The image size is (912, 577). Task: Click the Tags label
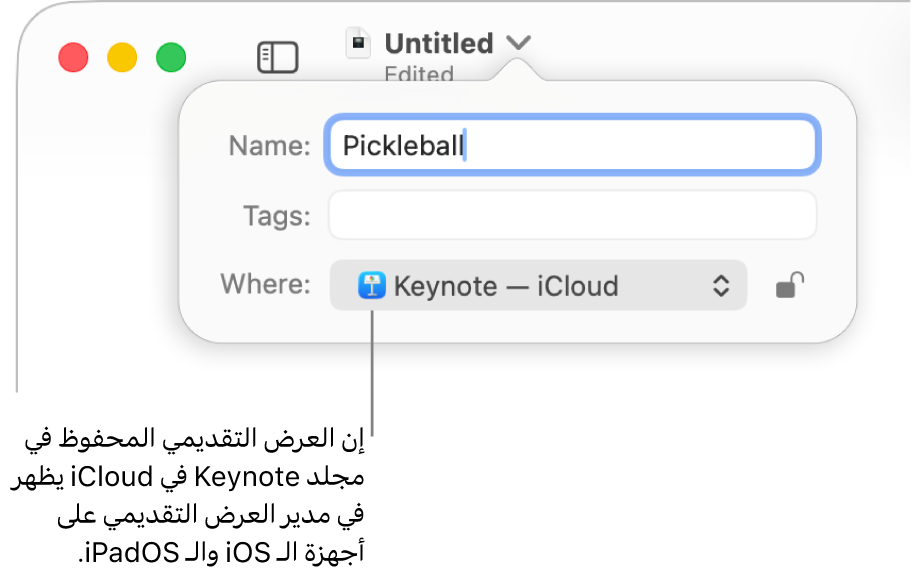[277, 215]
